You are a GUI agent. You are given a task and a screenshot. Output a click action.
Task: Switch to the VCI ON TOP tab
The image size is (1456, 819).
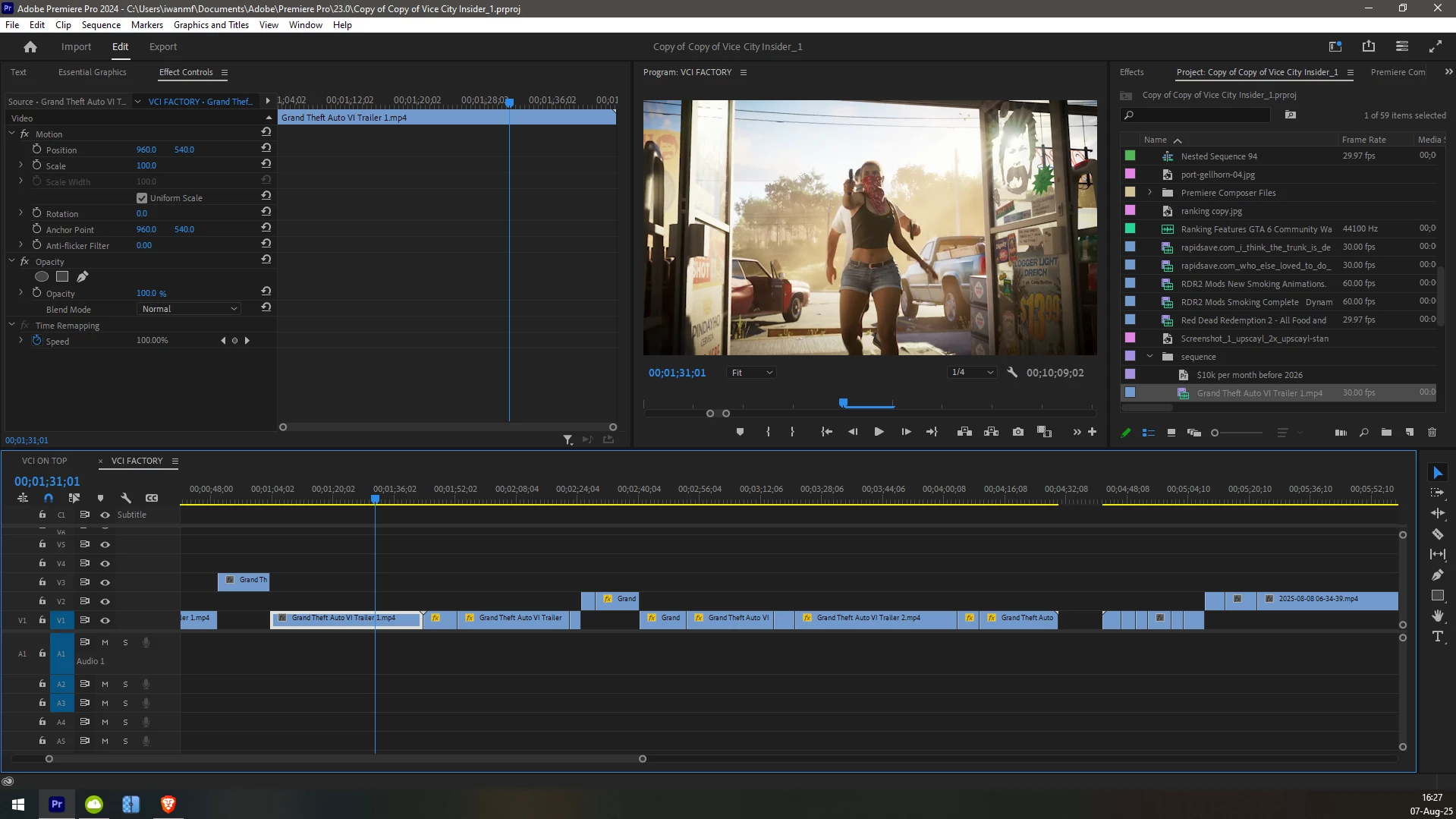coord(44,461)
